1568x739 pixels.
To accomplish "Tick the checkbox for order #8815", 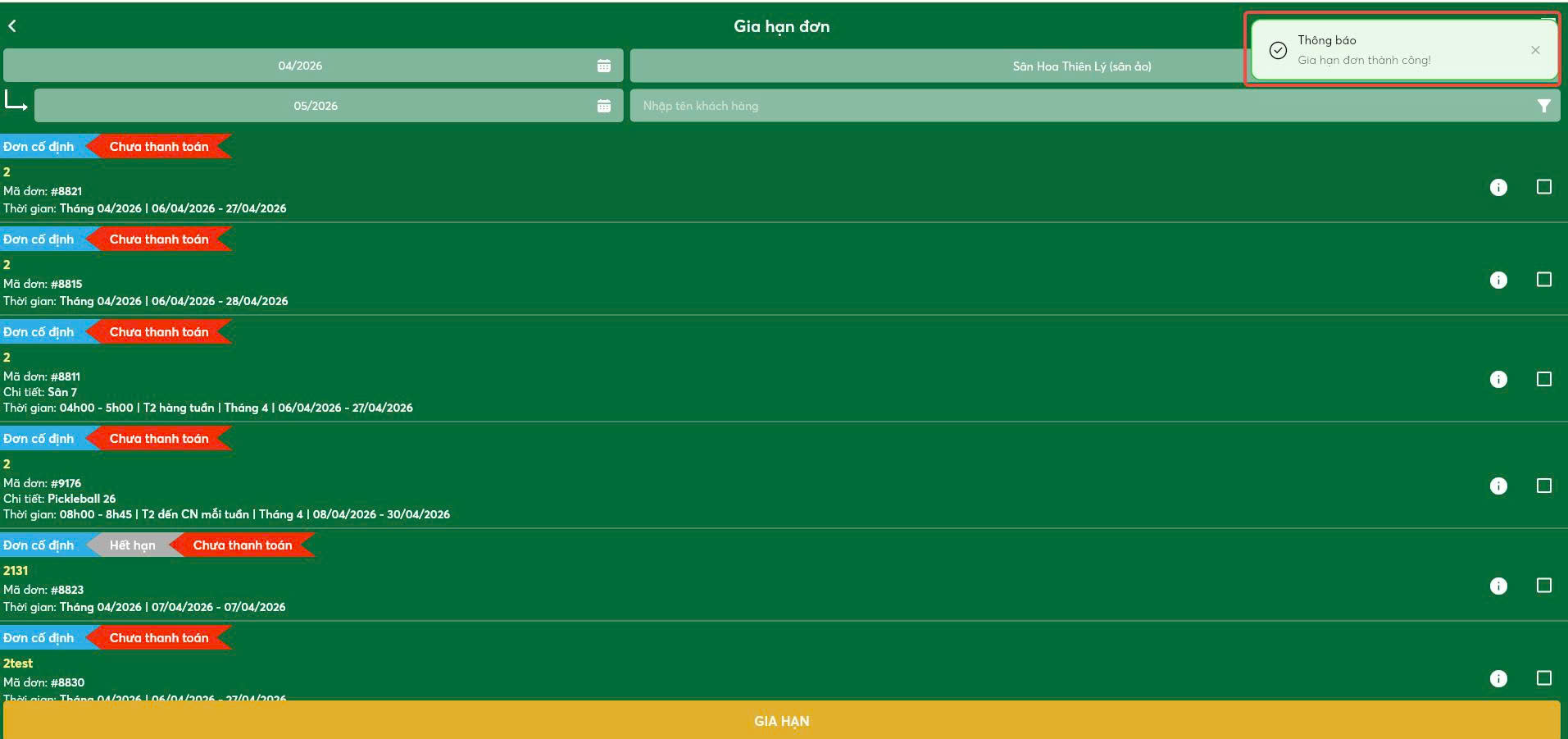I will pos(1544,280).
